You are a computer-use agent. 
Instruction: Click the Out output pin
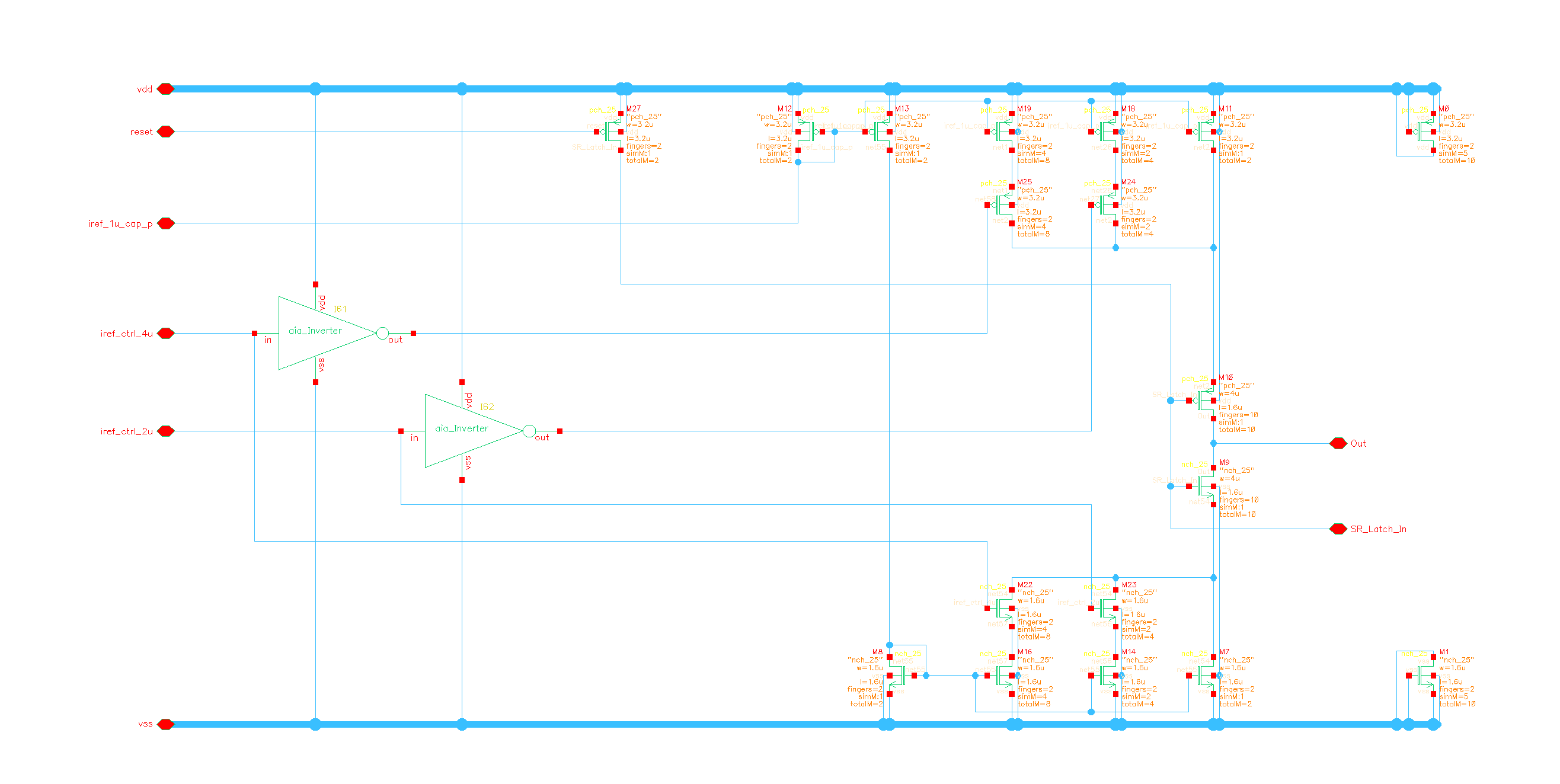(1338, 443)
